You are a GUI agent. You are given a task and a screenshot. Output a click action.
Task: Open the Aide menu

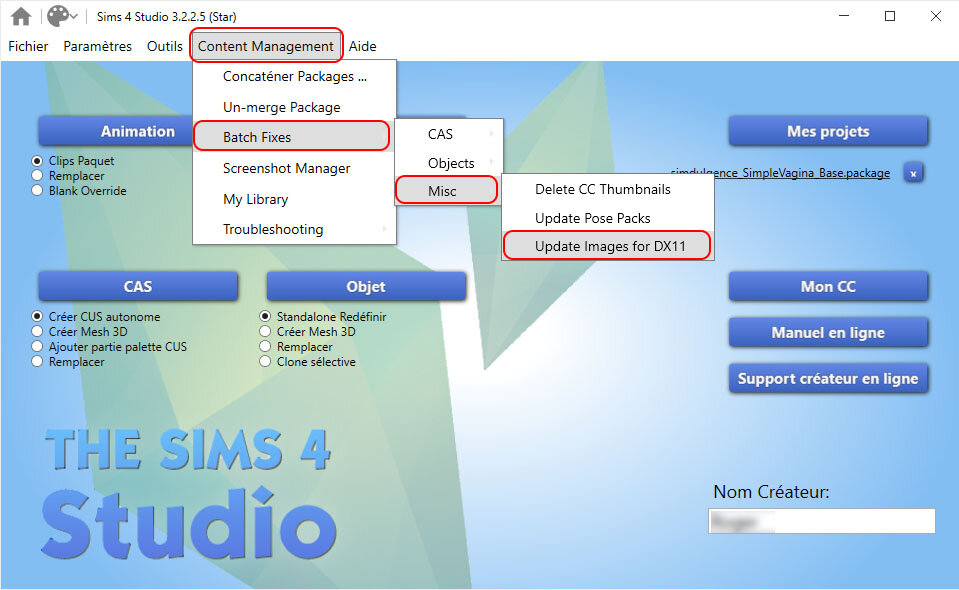pyautogui.click(x=363, y=46)
